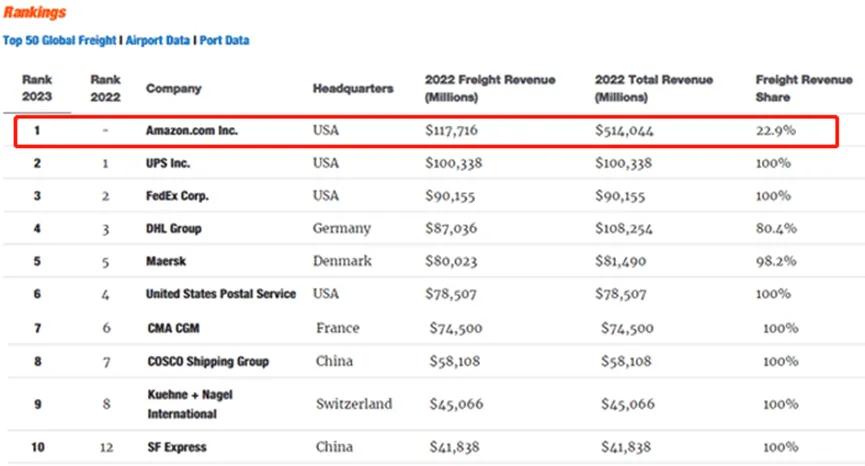The height and width of the screenshot is (466, 865).
Task: Select the DHL Group company name
Action: click(174, 228)
